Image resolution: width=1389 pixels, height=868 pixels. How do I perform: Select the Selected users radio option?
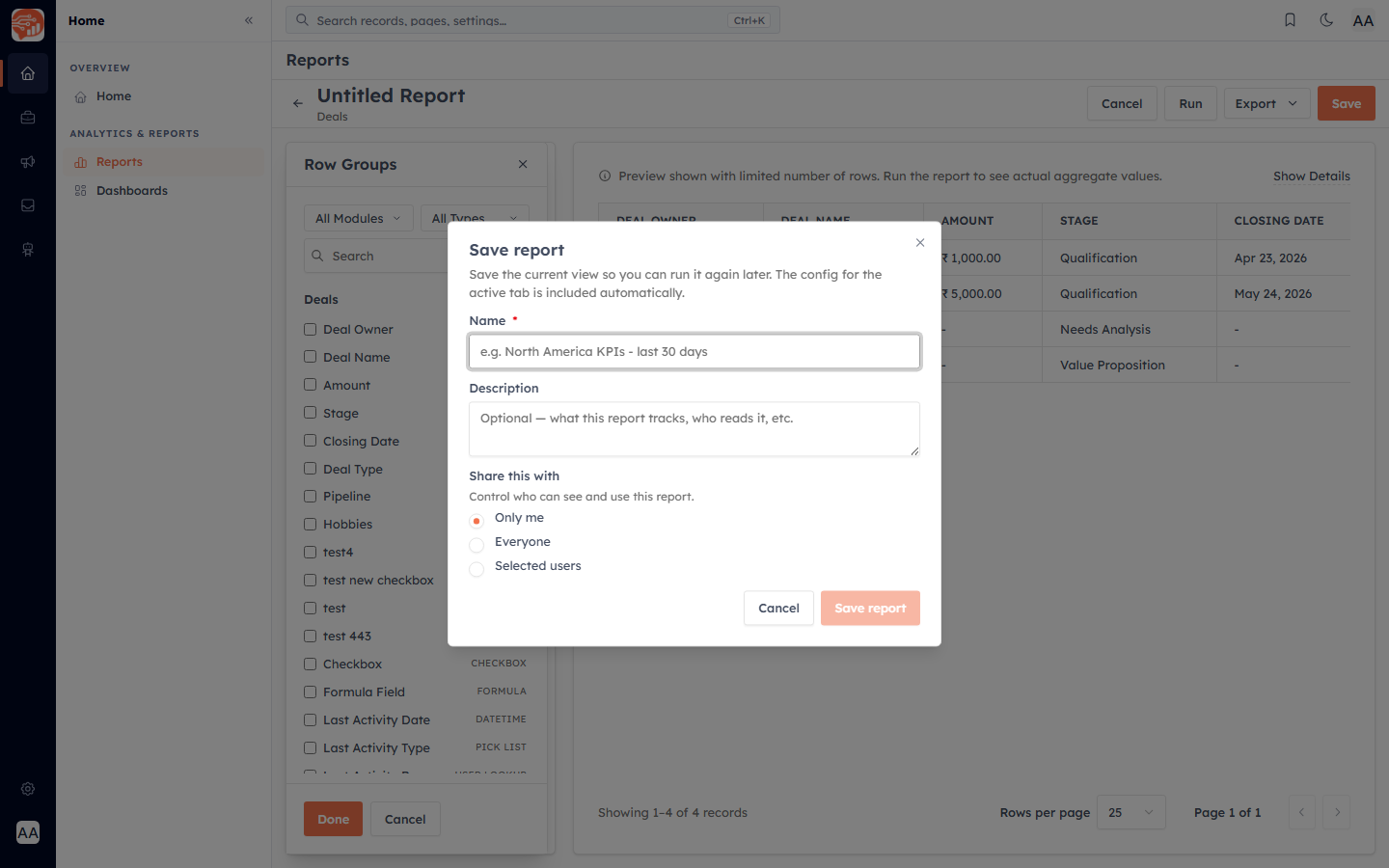pyautogui.click(x=477, y=569)
